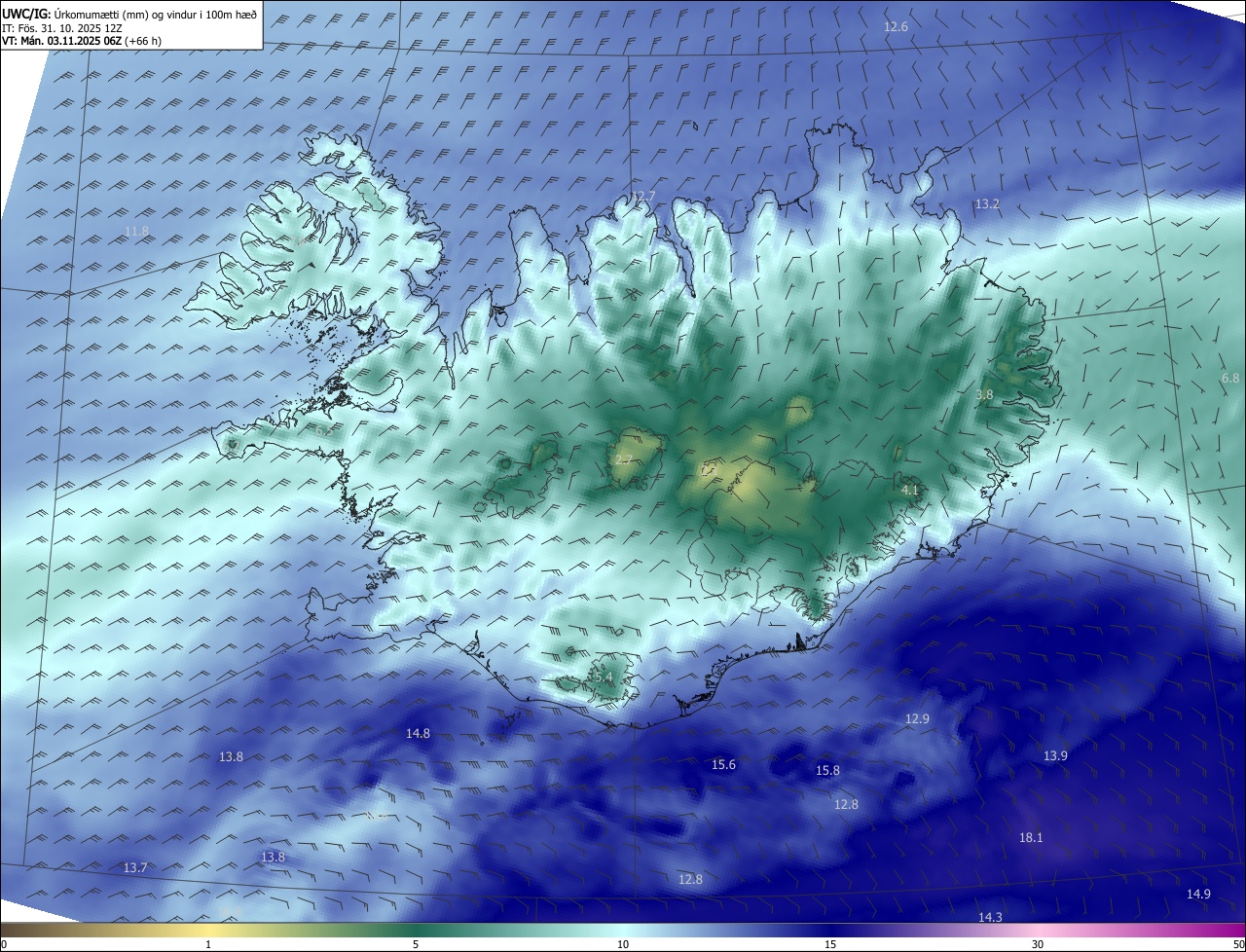Click the color scale tick labeled 1
Viewport: 1246px width, 952px height.
pos(208,944)
